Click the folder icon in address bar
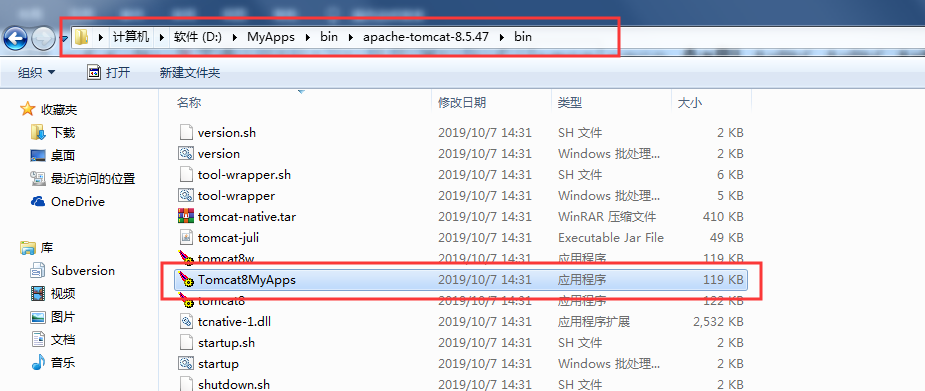925x391 pixels. pyautogui.click(x=81, y=37)
